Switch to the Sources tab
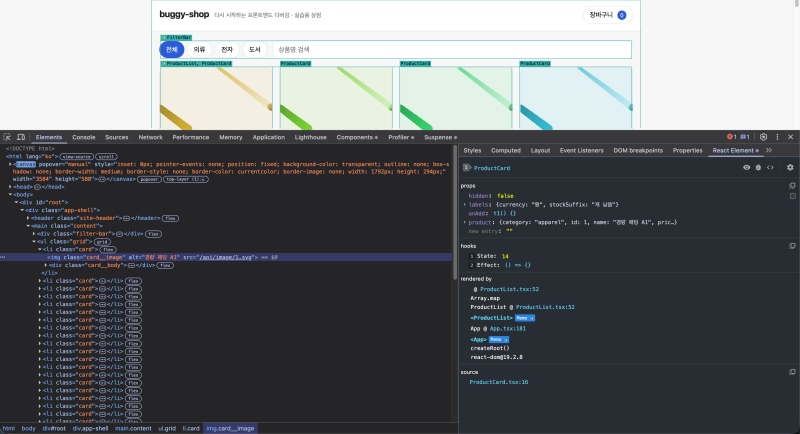Screen dimensions: 800x434 tap(117, 137)
